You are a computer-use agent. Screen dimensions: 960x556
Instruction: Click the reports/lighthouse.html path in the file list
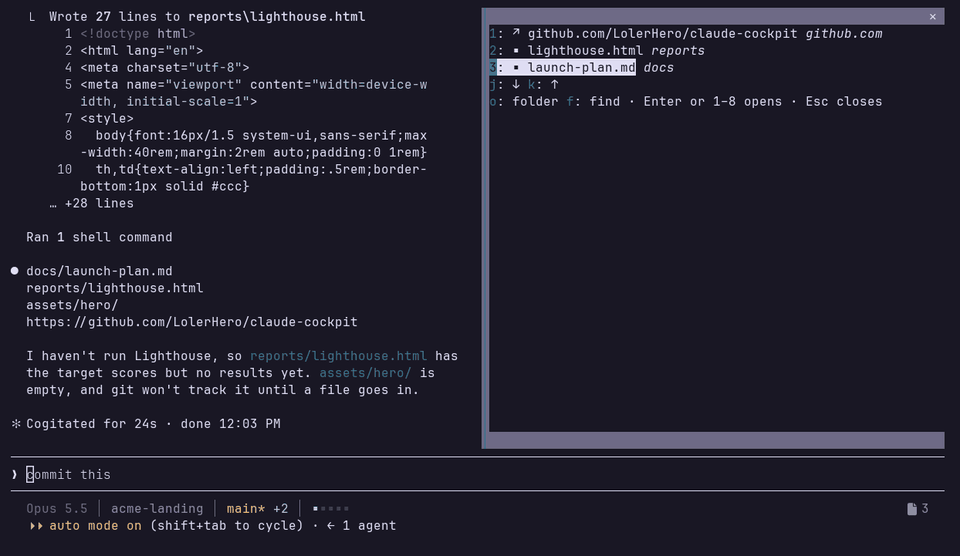click(x=114, y=288)
